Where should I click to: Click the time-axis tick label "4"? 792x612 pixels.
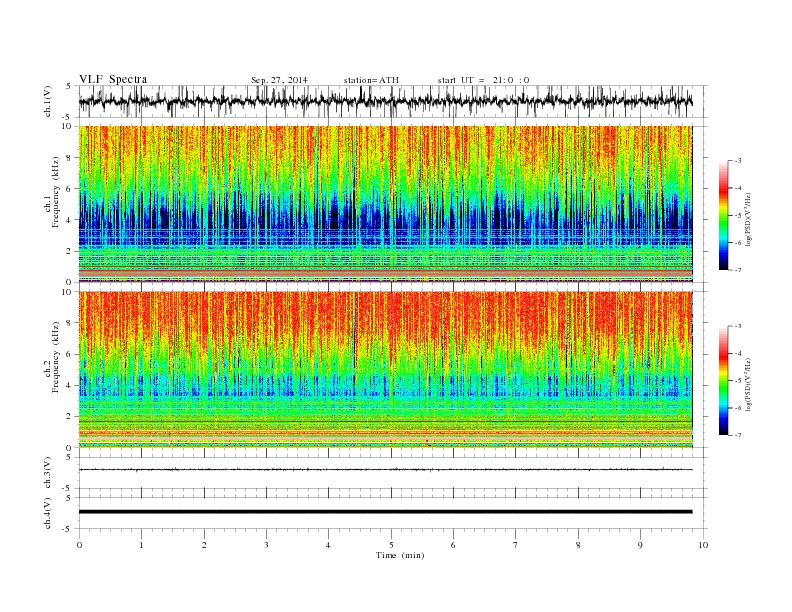click(329, 545)
